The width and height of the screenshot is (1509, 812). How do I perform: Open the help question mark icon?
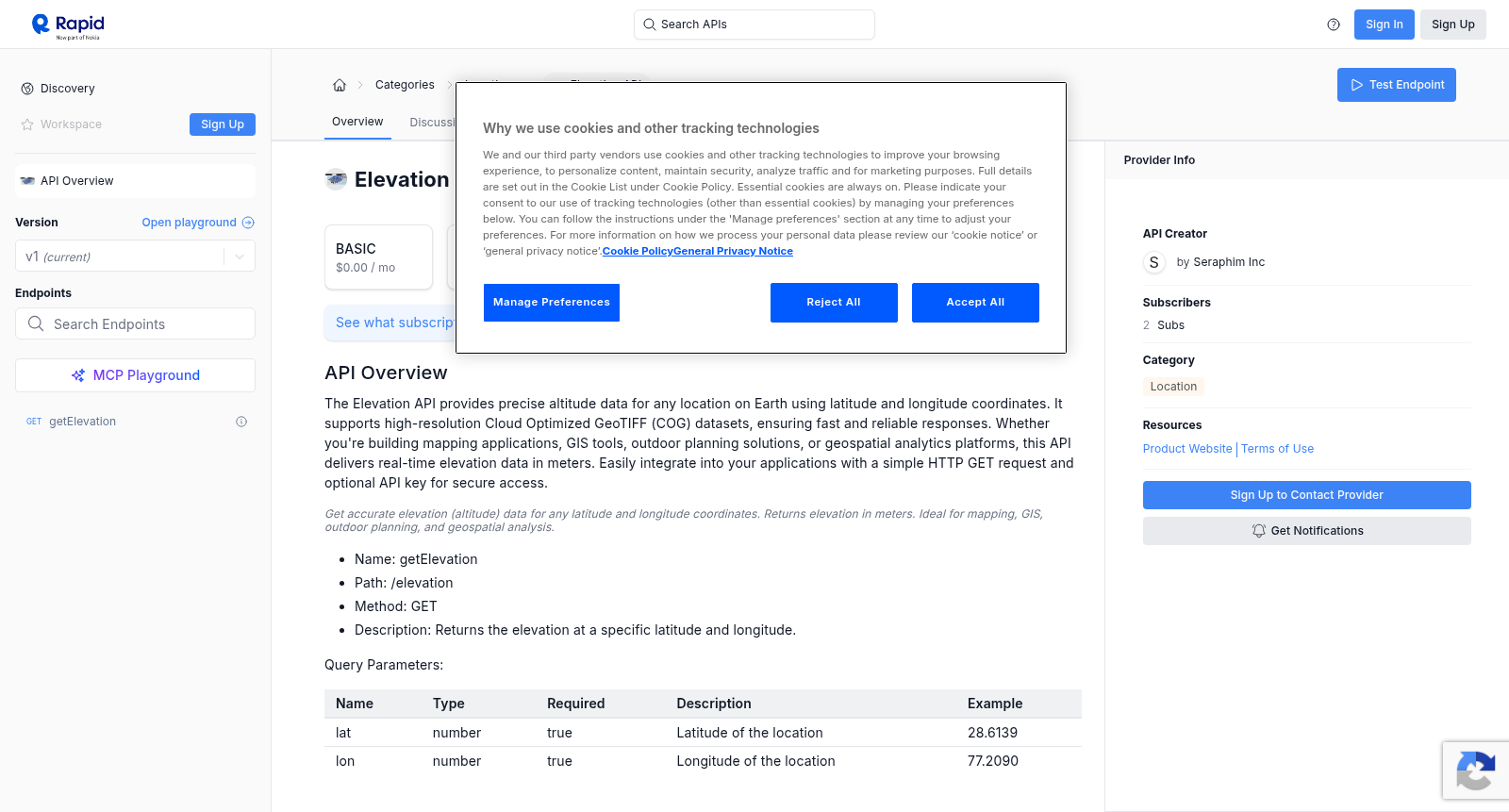tap(1334, 25)
